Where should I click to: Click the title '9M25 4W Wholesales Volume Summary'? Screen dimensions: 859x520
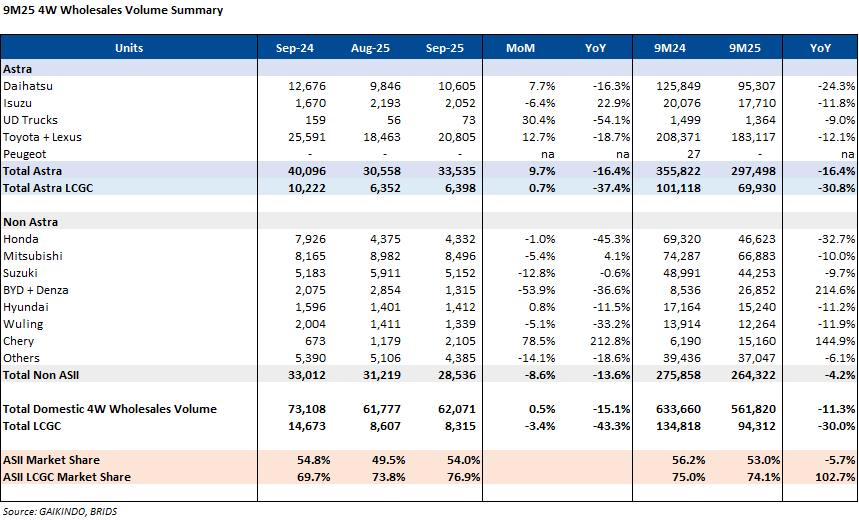tap(113, 10)
